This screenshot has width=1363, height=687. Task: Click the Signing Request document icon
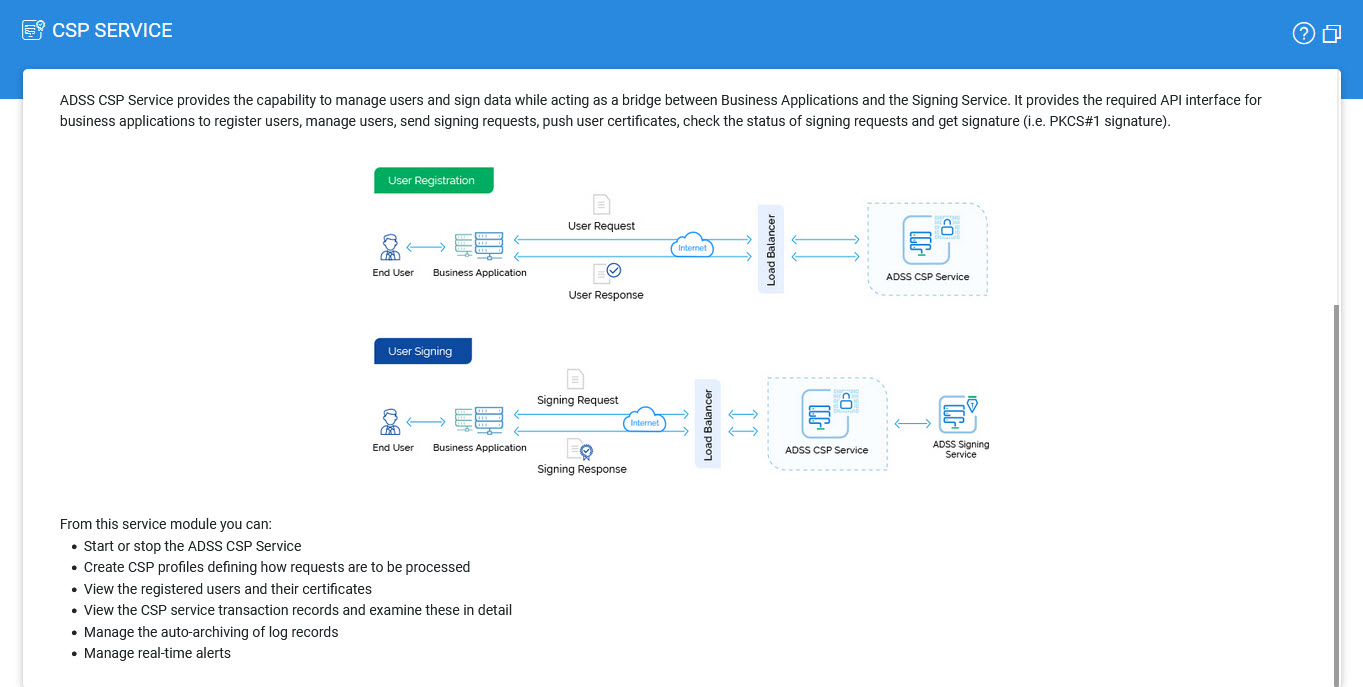pyautogui.click(x=575, y=379)
